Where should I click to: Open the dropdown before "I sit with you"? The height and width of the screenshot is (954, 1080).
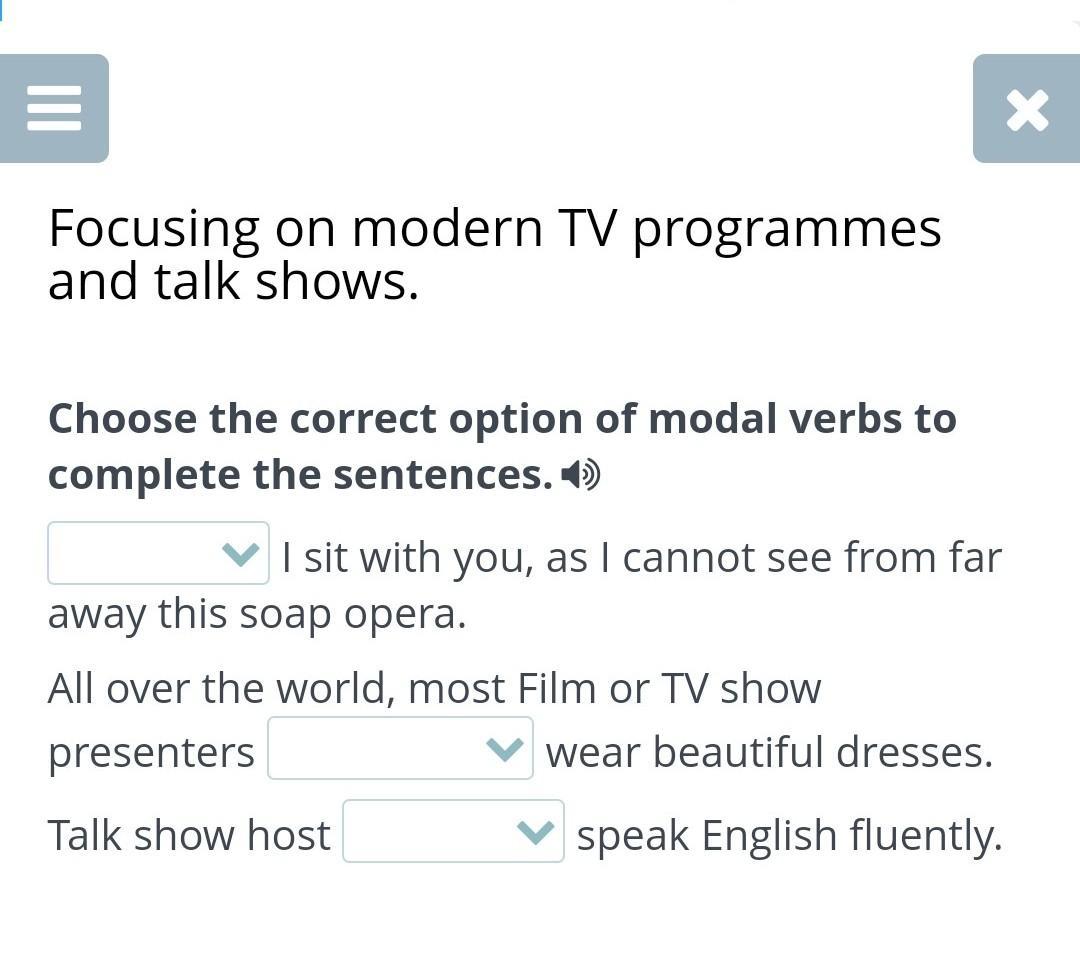click(x=158, y=553)
